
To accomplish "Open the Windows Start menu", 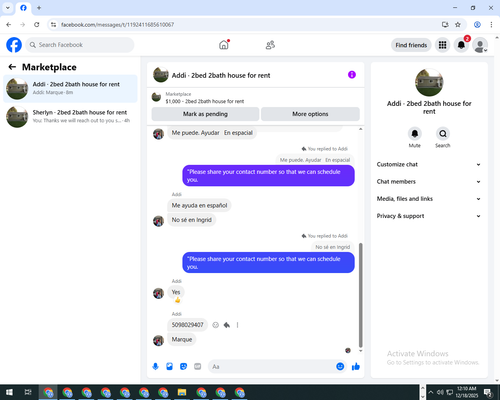I will pyautogui.click(x=9, y=392).
